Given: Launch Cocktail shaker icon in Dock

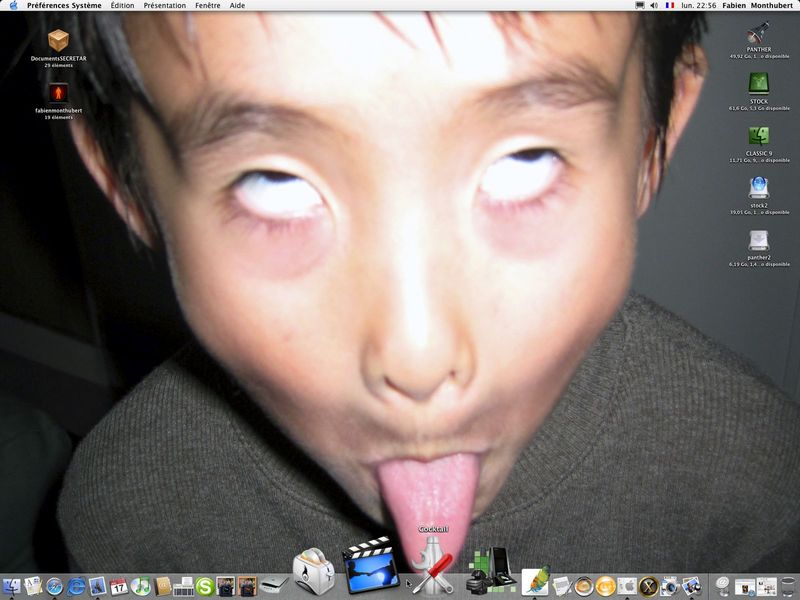Looking at the screenshot, I should [433, 565].
